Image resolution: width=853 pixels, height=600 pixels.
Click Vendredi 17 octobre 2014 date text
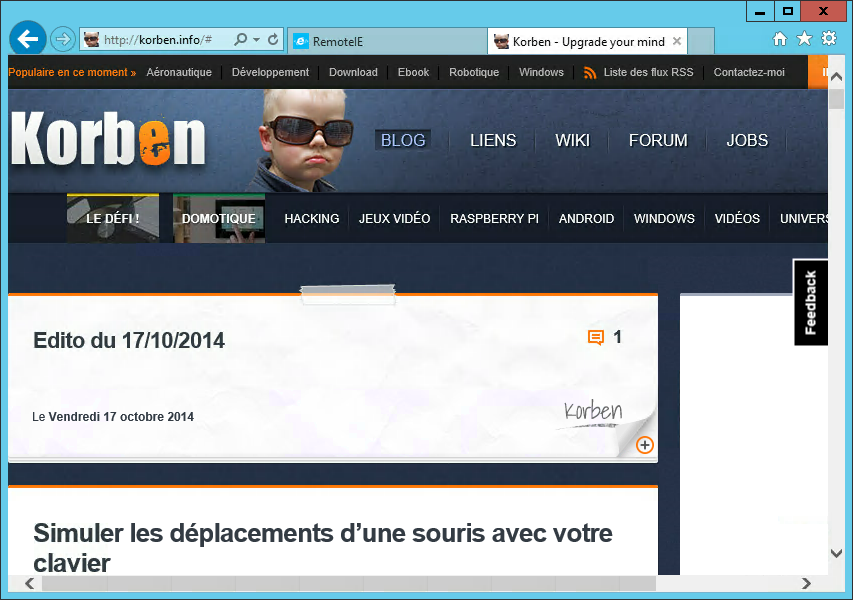(x=121, y=417)
